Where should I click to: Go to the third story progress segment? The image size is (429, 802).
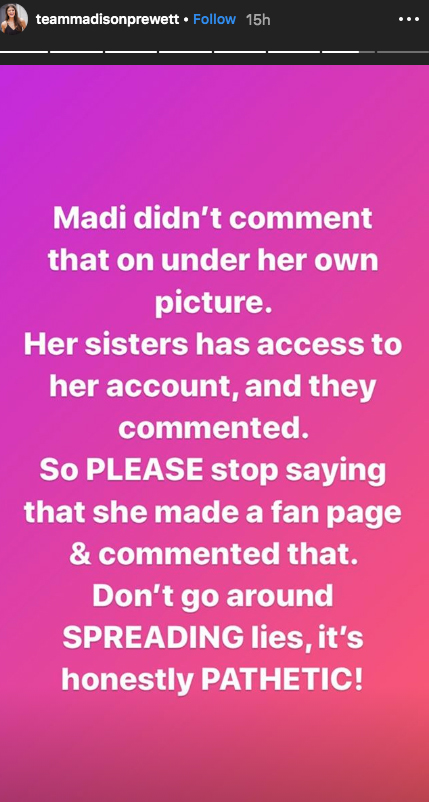pos(131,52)
